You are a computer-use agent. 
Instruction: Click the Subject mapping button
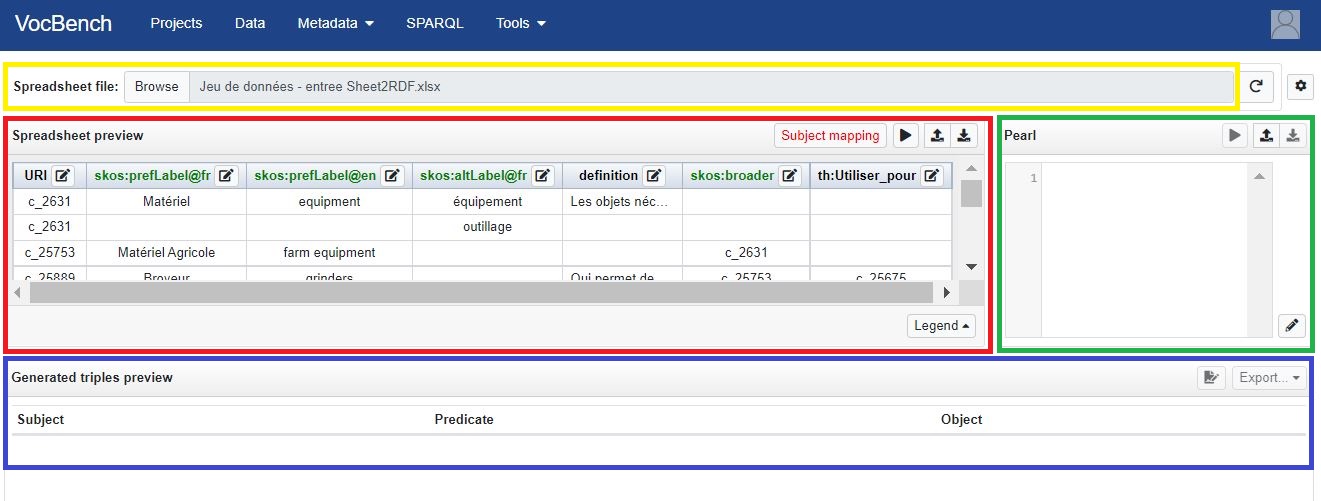click(830, 135)
